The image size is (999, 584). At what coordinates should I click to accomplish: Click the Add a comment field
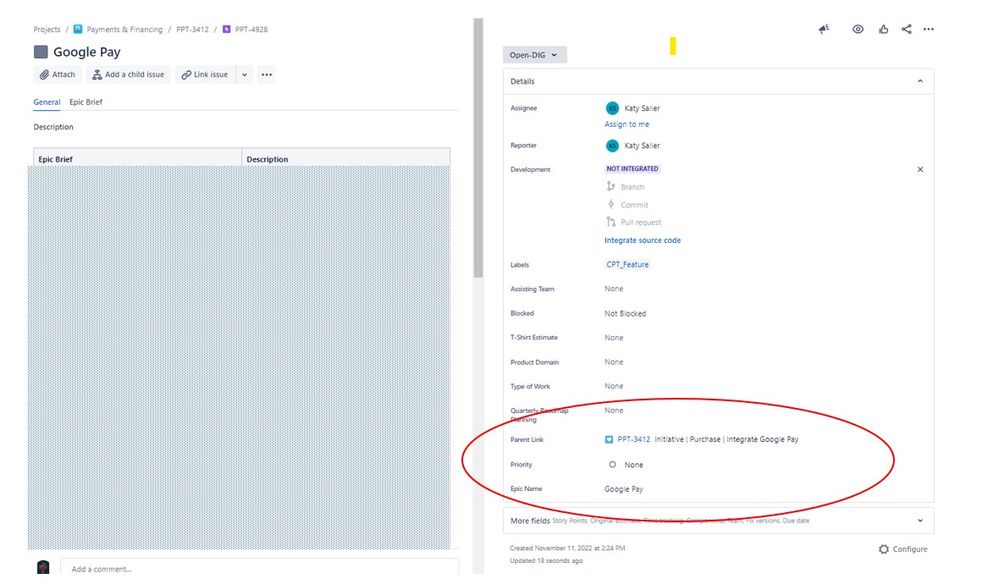(259, 569)
